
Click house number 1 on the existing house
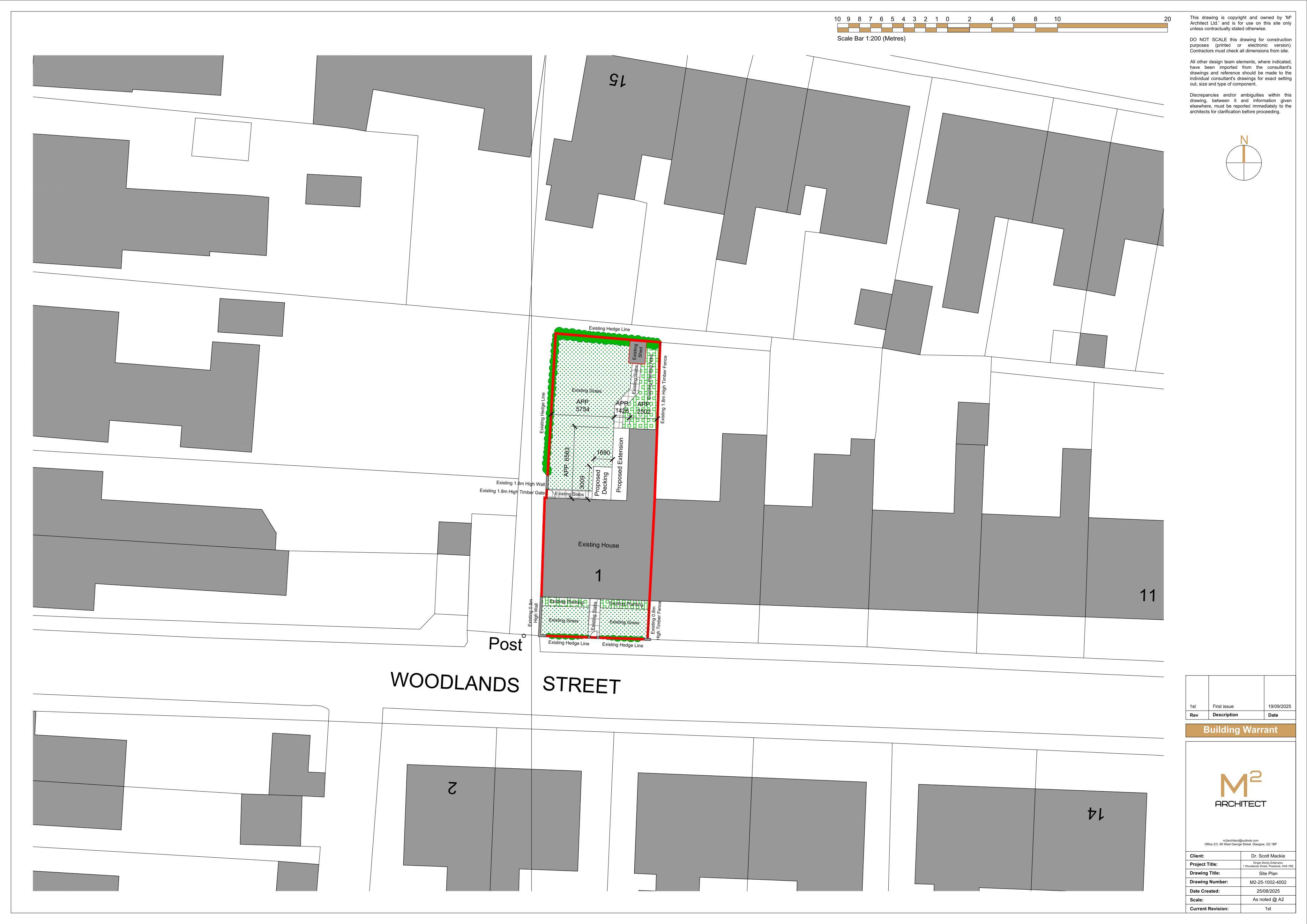coord(598,576)
